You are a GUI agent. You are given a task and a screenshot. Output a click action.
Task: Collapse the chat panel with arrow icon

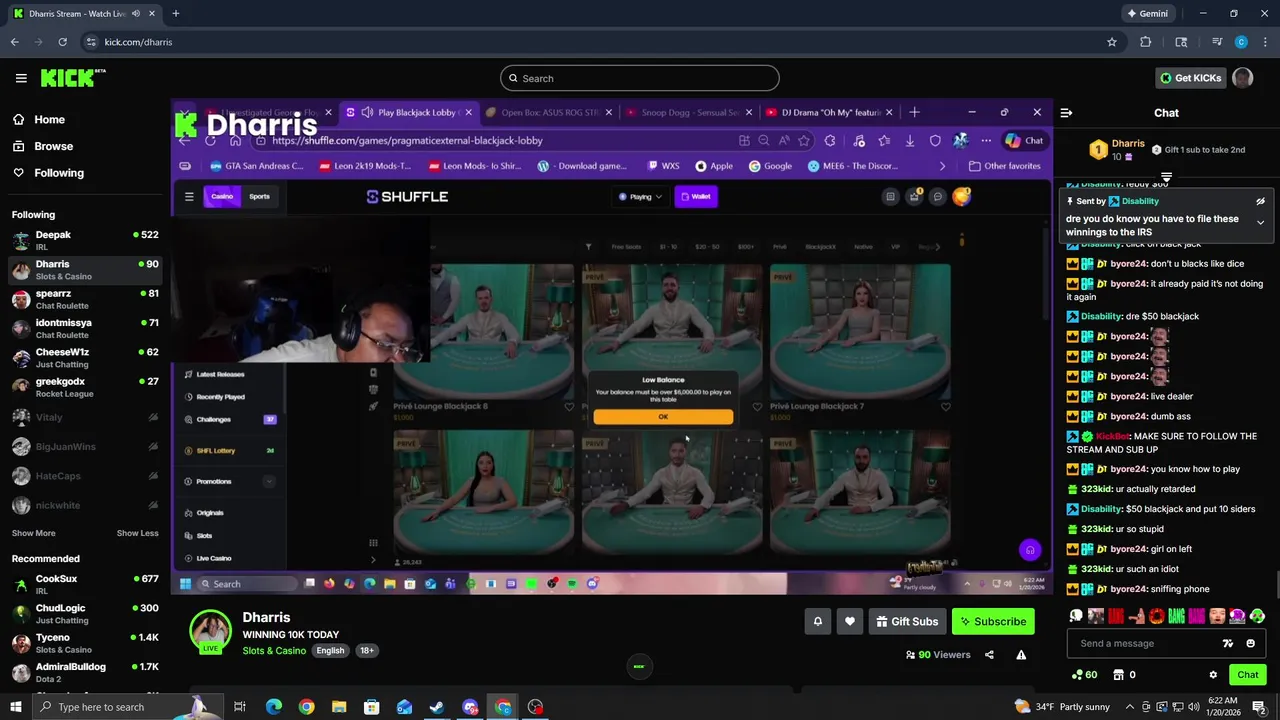(1066, 113)
